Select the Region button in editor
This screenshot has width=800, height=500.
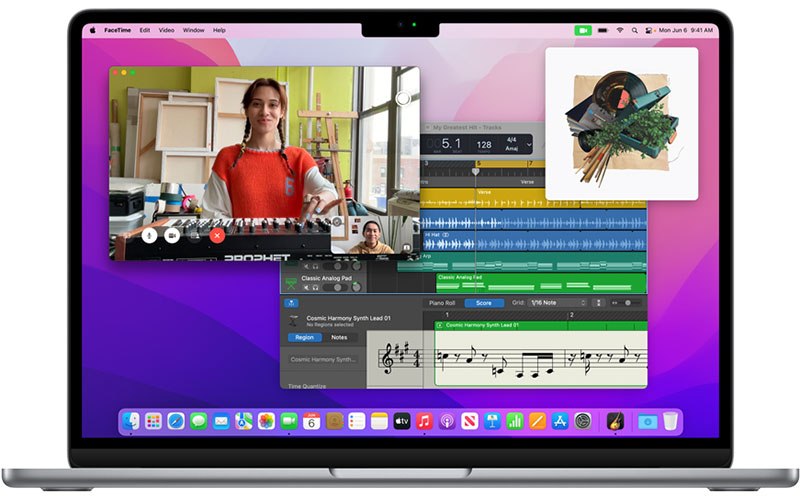pyautogui.click(x=304, y=337)
